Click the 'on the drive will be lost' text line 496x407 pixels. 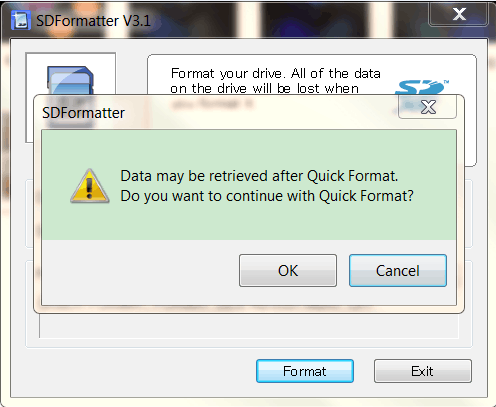(x=264, y=88)
